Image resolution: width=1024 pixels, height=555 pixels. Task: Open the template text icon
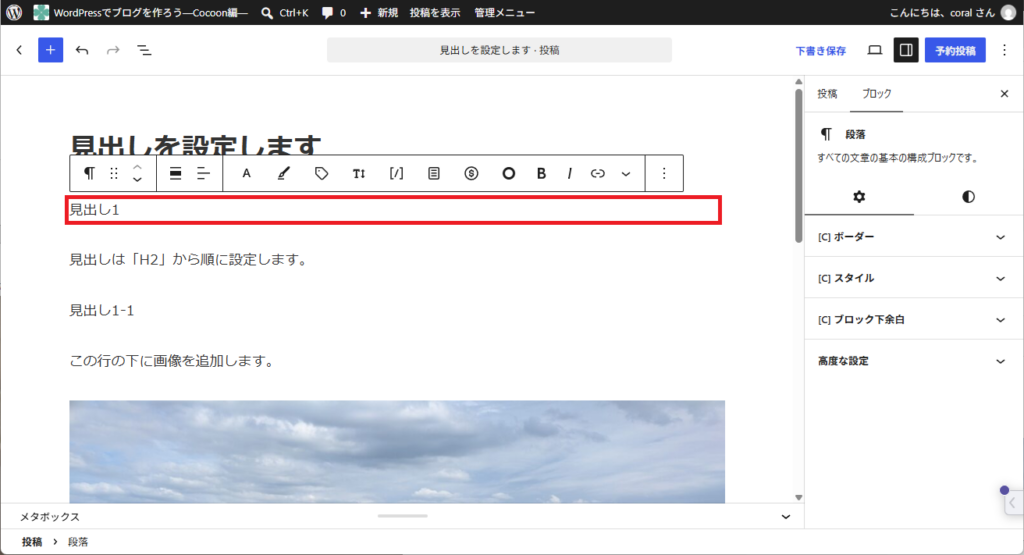[434, 173]
